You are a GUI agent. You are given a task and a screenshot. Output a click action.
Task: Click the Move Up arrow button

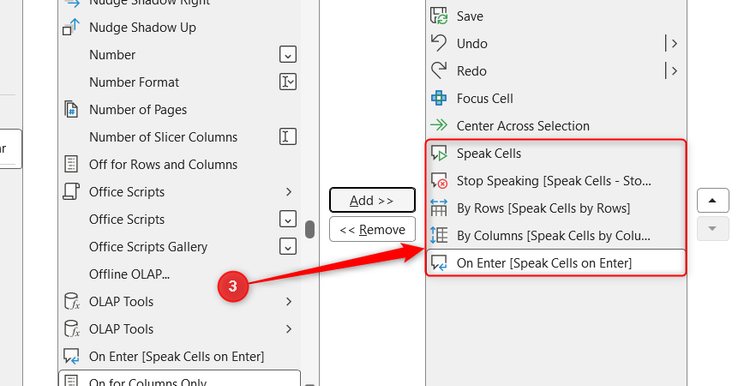(713, 200)
